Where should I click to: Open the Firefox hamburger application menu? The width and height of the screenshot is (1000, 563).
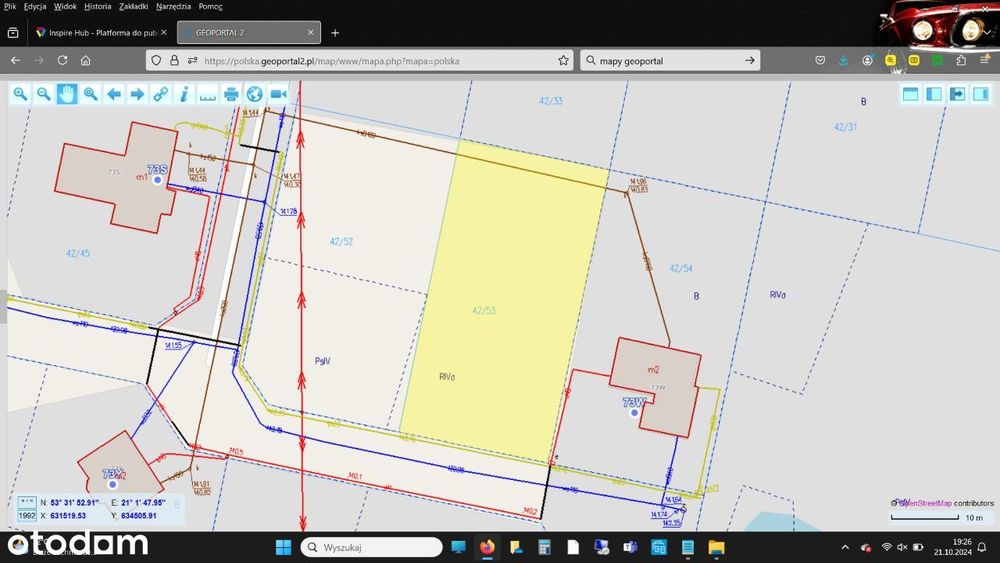[x=985, y=60]
